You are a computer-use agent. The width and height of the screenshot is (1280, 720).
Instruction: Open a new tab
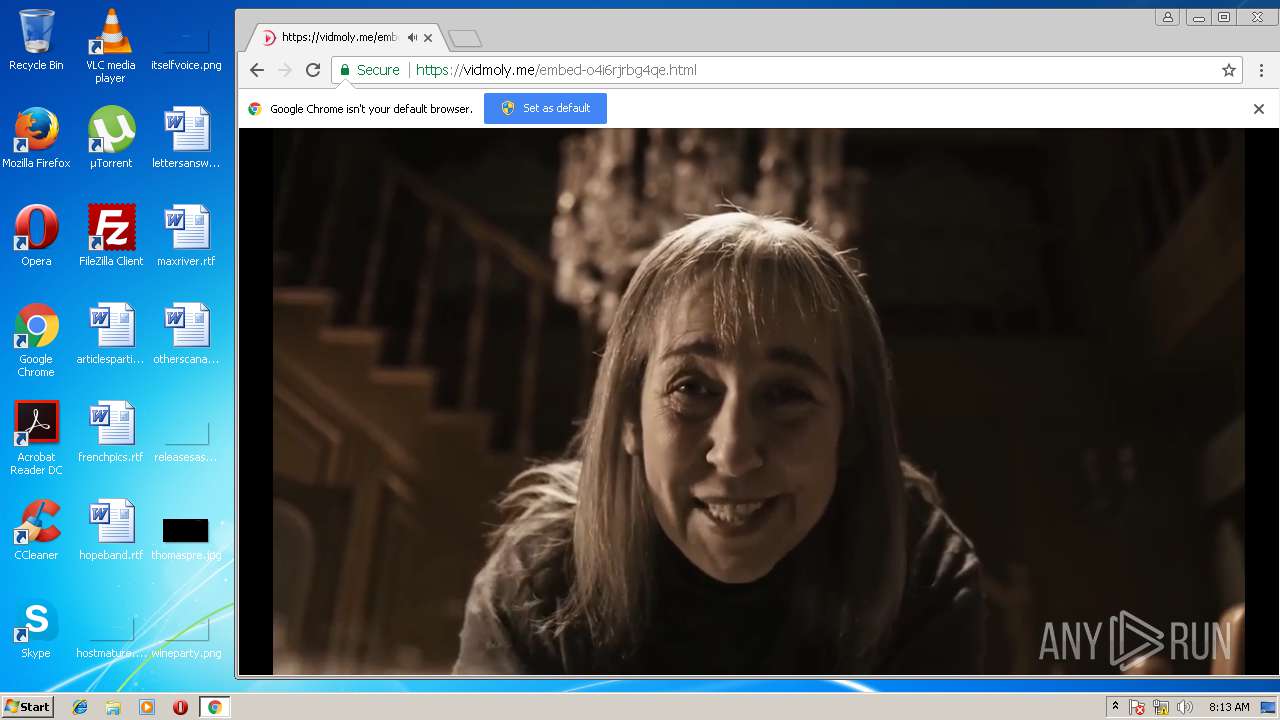[x=465, y=38]
